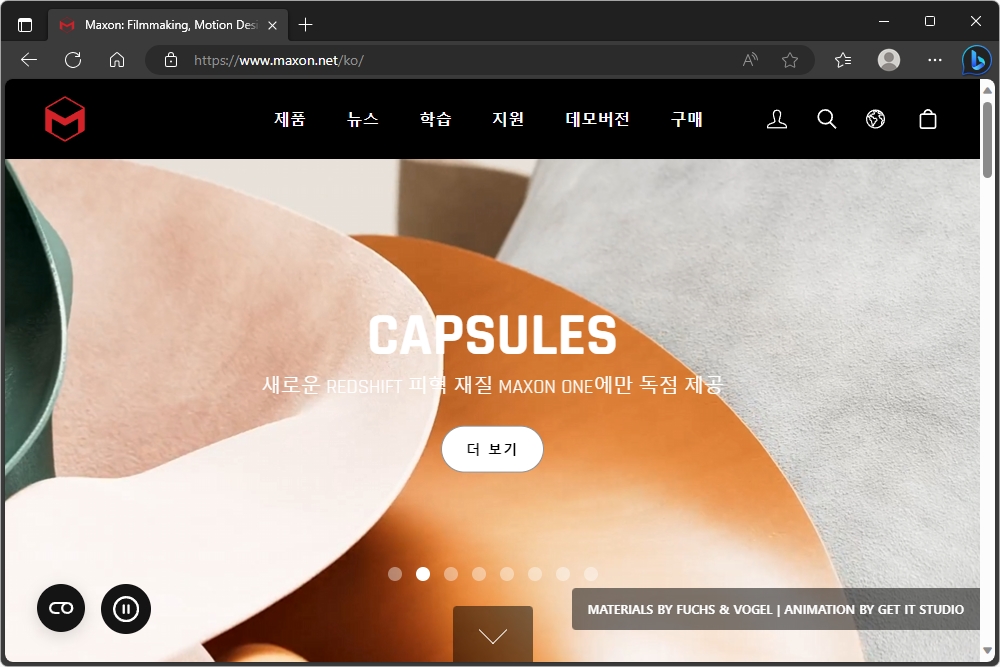This screenshot has width=1000, height=667.
Task: Open the site search magnifier icon
Action: pyautogui.click(x=827, y=119)
